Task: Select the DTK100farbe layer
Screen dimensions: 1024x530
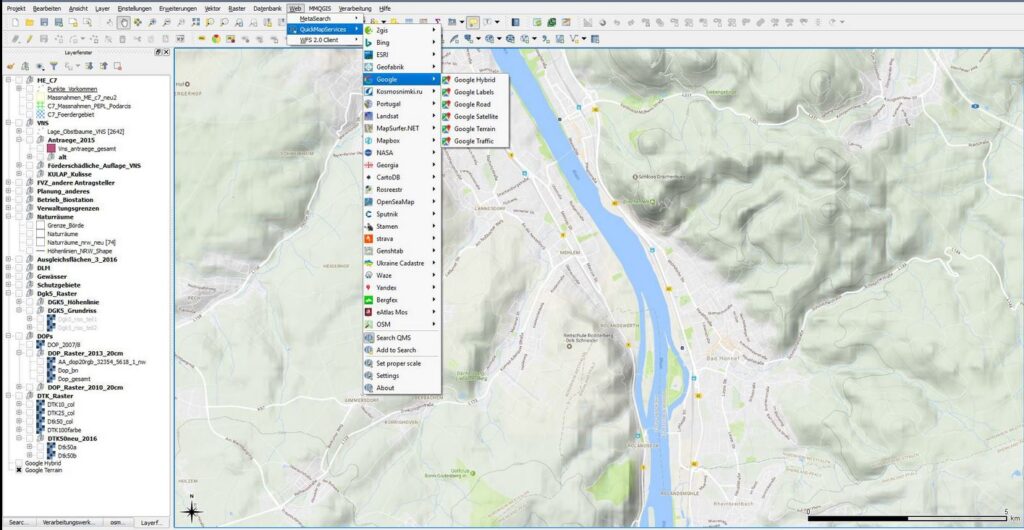Action: tap(65, 429)
